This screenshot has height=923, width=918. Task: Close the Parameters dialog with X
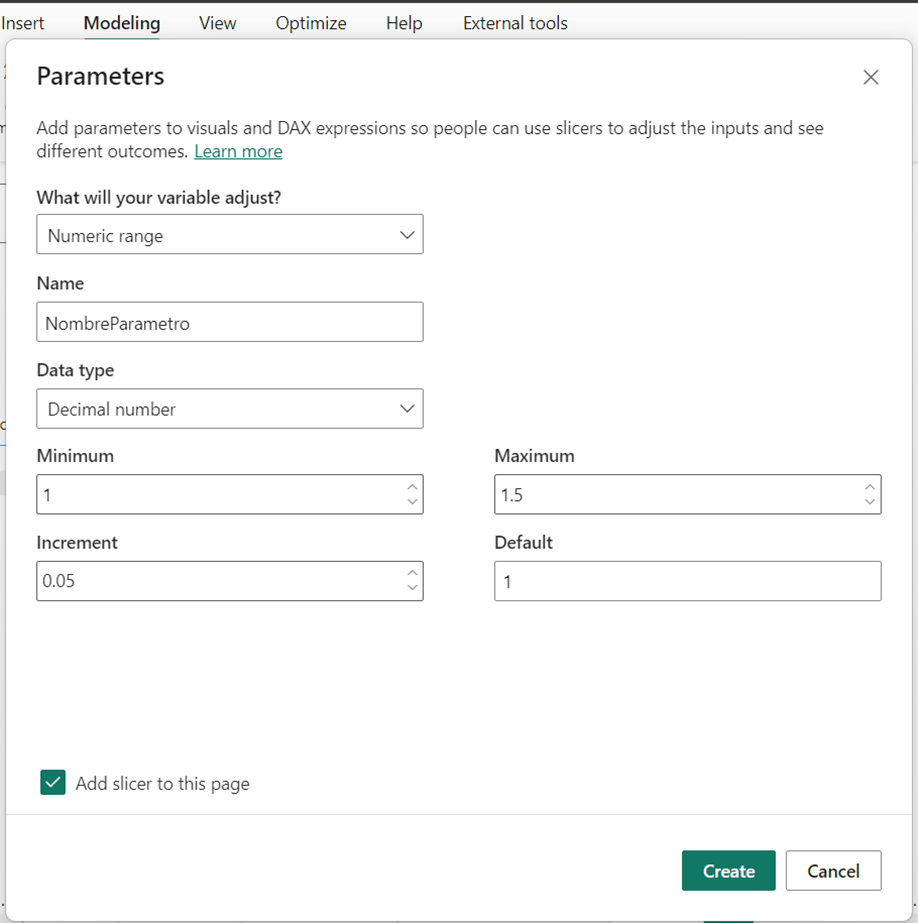coord(870,77)
